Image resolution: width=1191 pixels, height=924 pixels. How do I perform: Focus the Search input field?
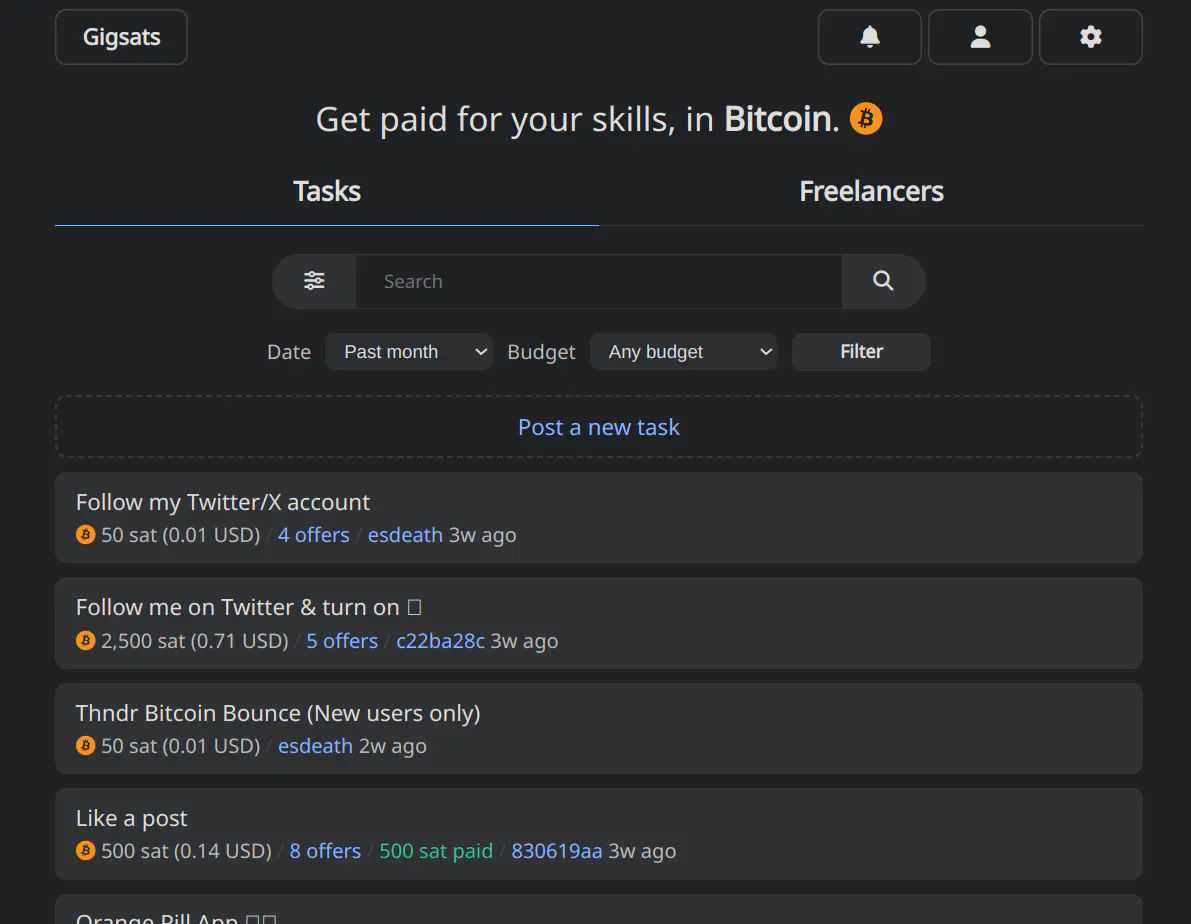599,281
